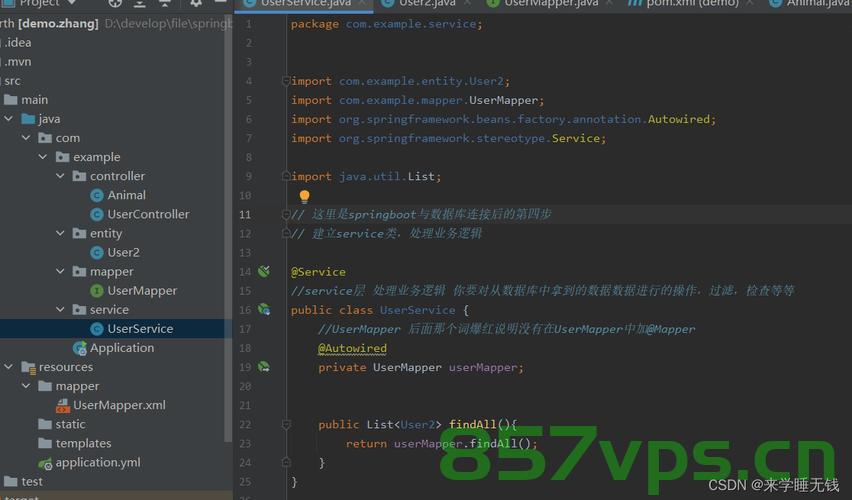Click UserService class name on line 16
This screenshot has height=500, width=852.
click(x=417, y=310)
